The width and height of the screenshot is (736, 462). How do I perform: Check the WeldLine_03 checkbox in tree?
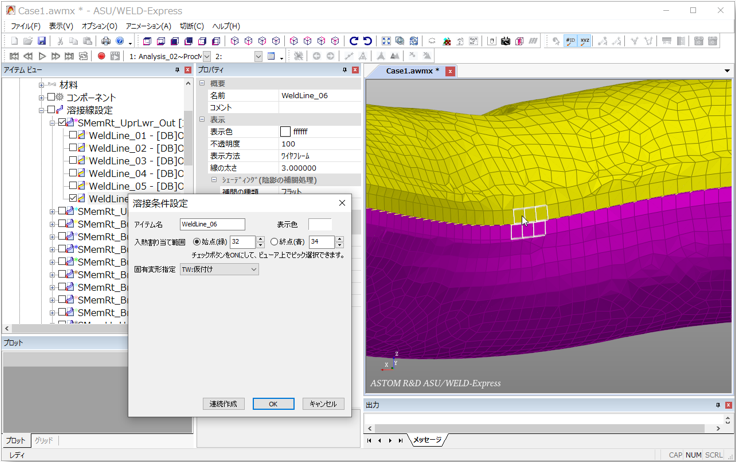pos(73,160)
